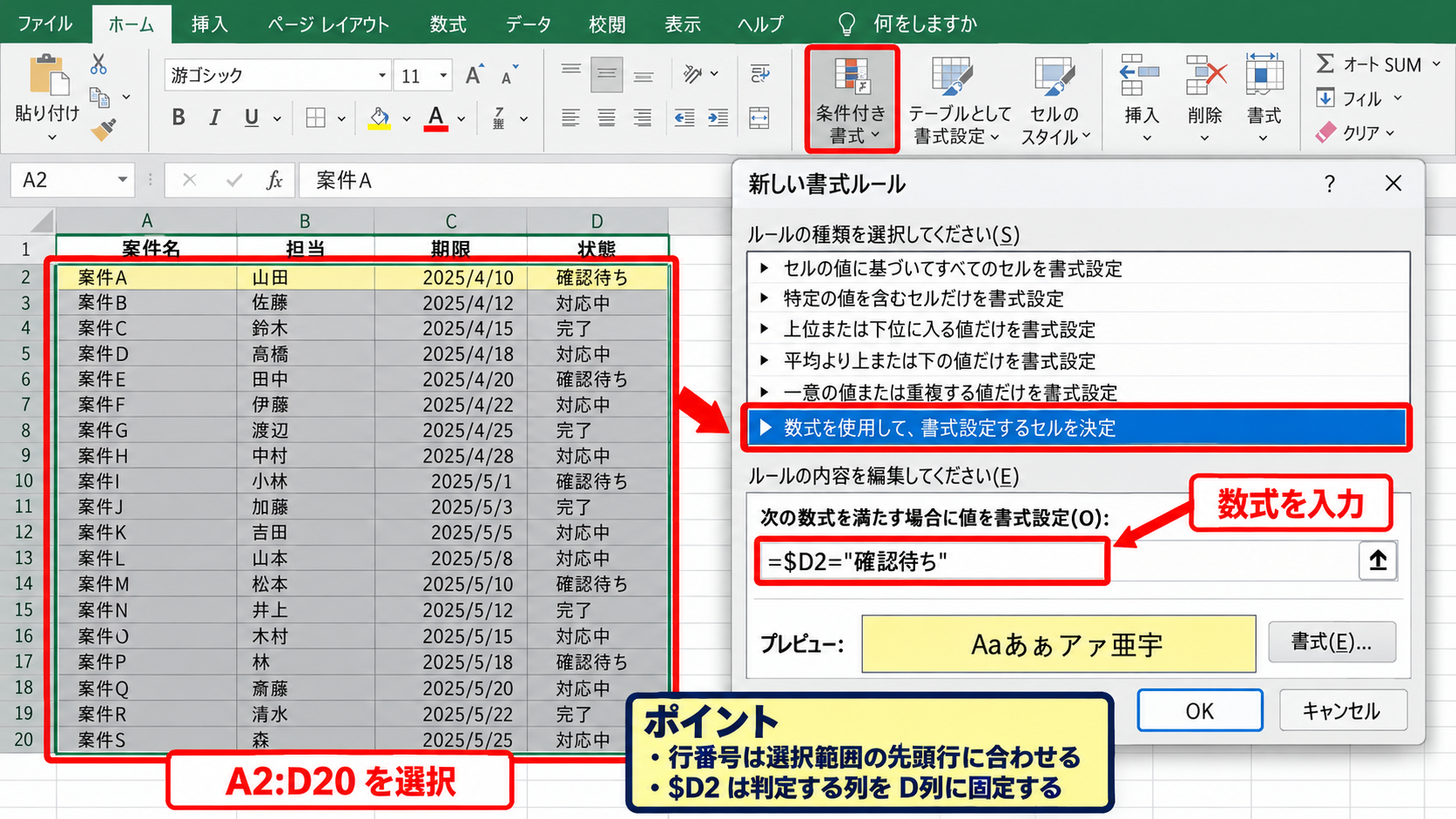Click the dialog help question mark

[1329, 184]
